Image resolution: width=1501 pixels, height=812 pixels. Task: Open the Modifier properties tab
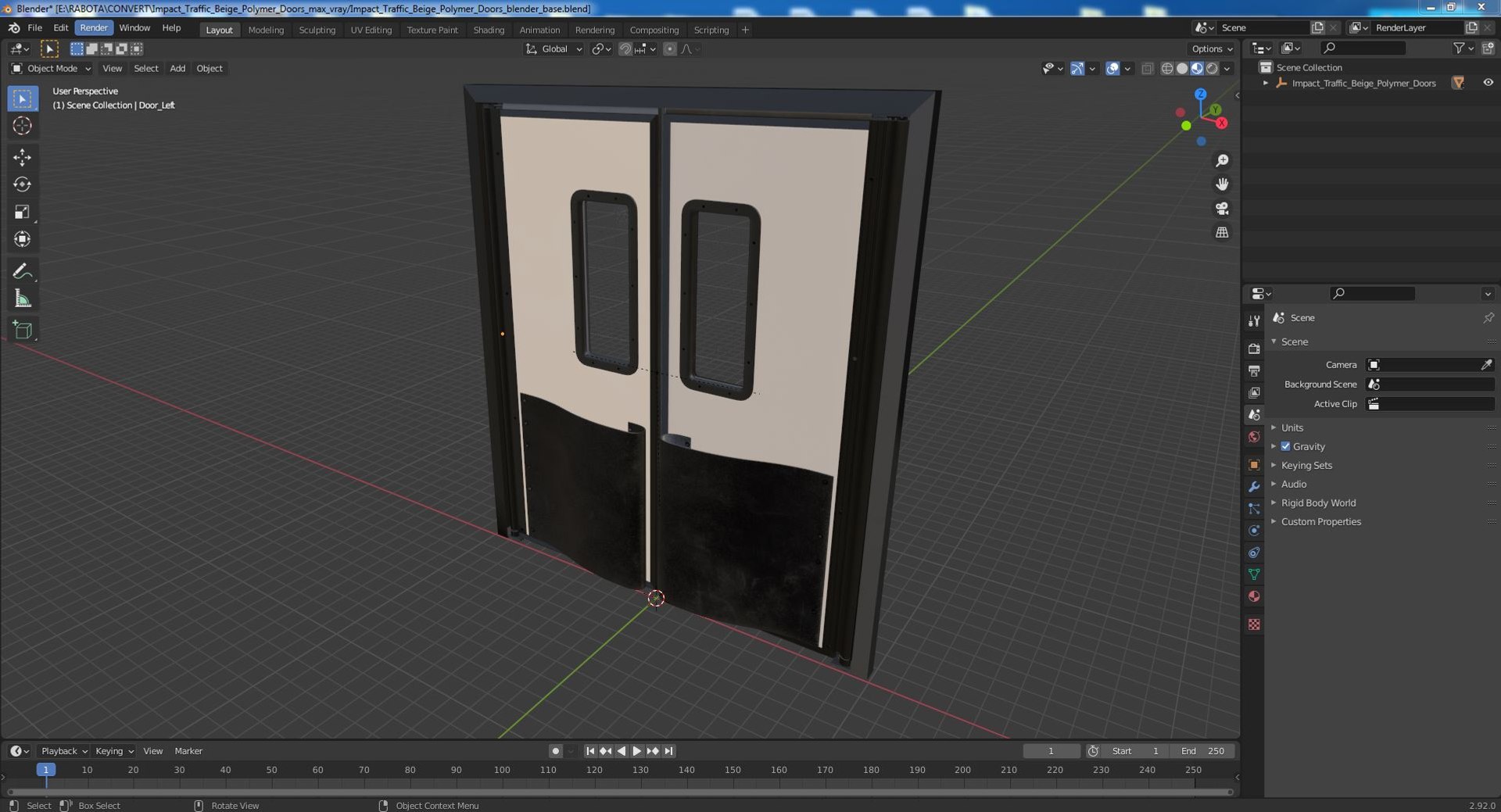pos(1254,487)
